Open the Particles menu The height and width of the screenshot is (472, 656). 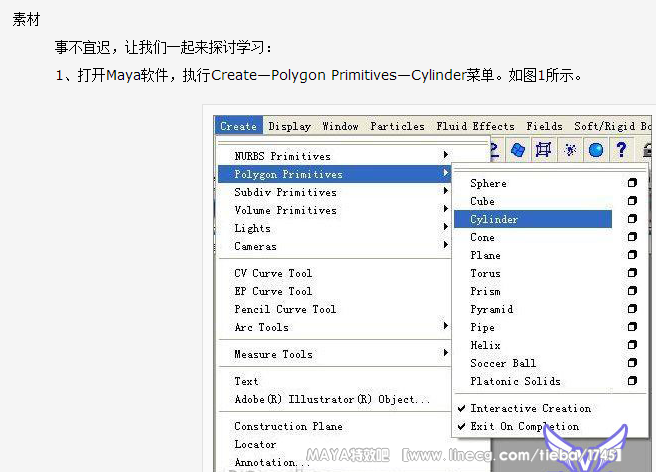tap(397, 126)
